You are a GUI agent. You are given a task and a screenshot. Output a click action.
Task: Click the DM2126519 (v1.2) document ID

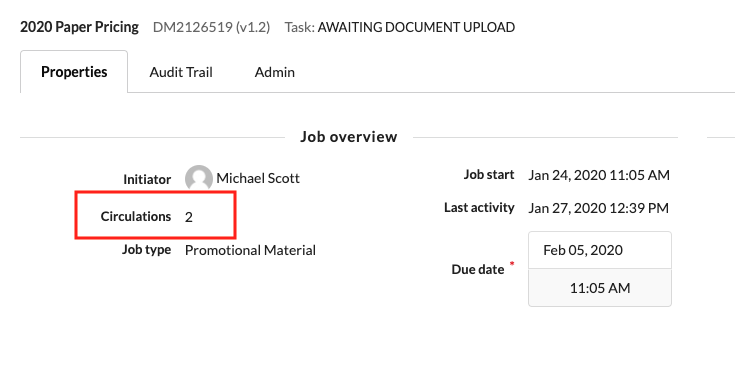click(x=211, y=27)
